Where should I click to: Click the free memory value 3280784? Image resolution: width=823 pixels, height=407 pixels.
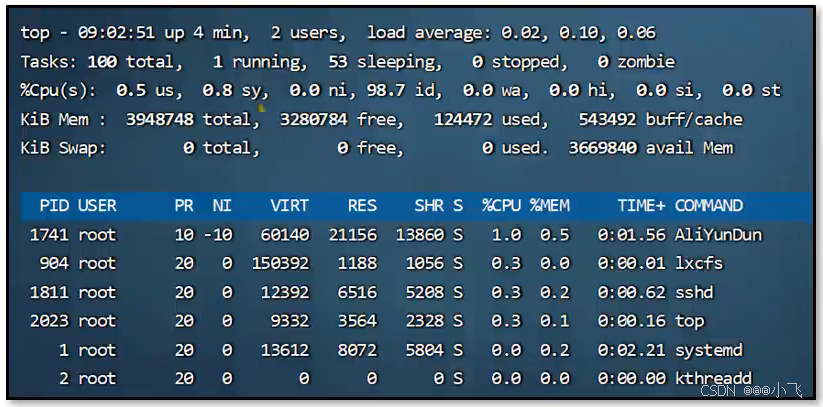314,120
